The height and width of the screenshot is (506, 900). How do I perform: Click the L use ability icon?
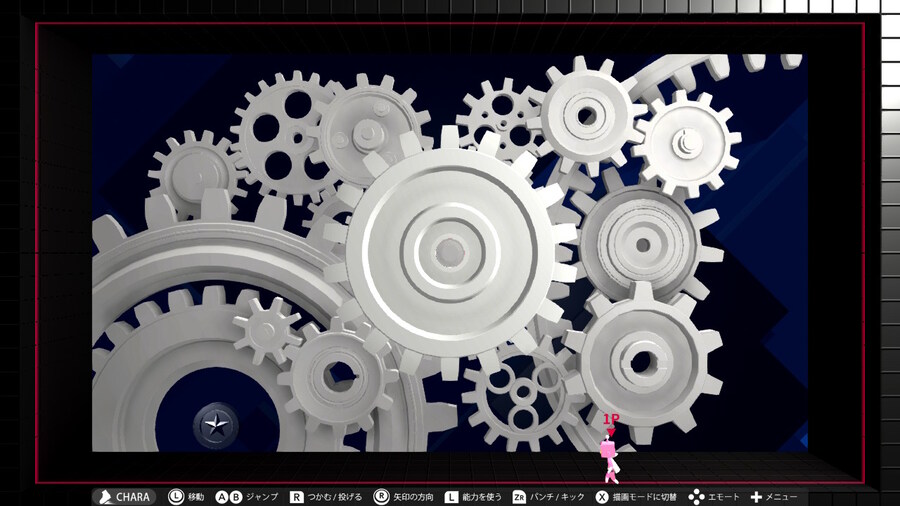[452, 496]
